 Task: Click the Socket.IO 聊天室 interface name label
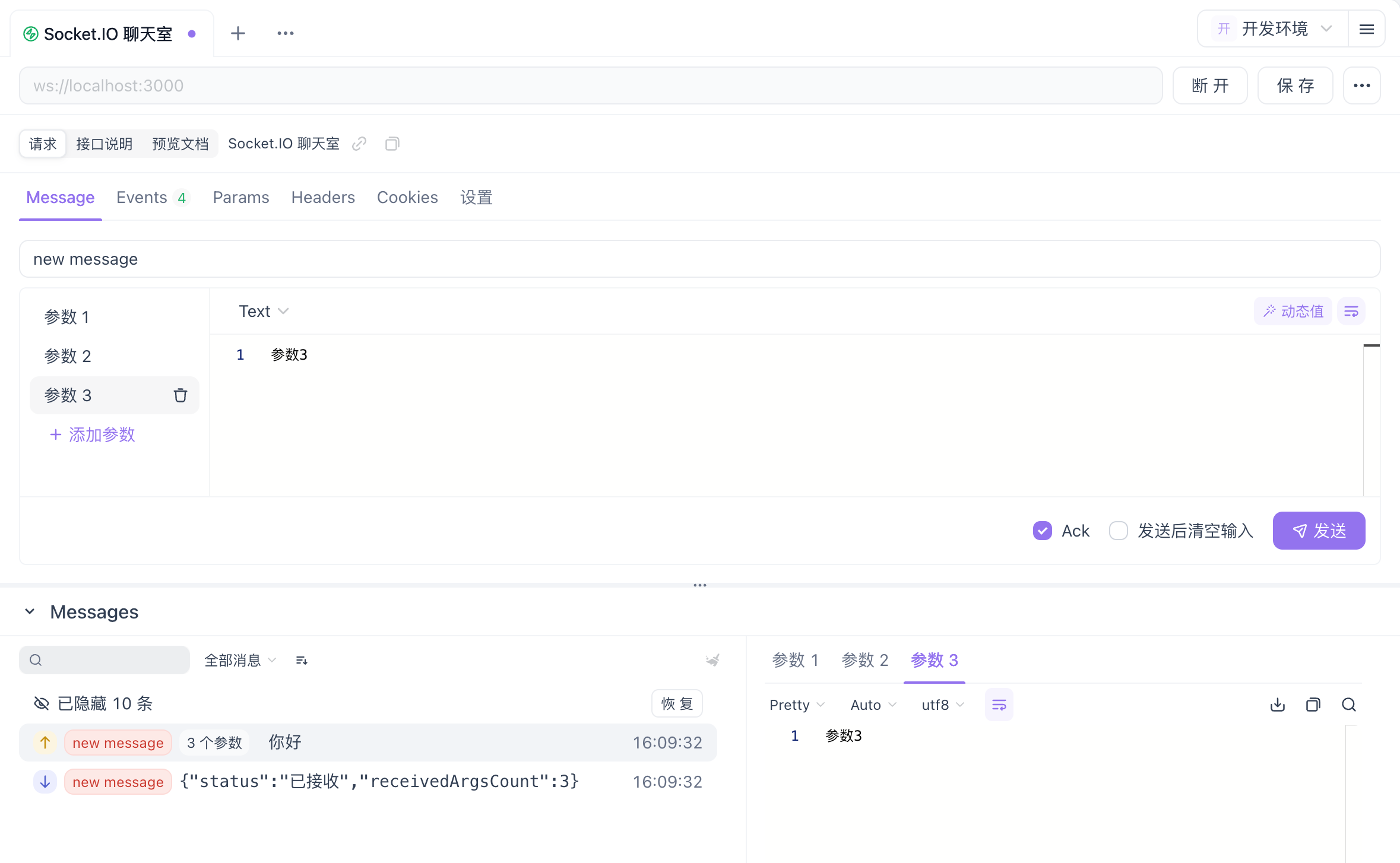pos(284,144)
